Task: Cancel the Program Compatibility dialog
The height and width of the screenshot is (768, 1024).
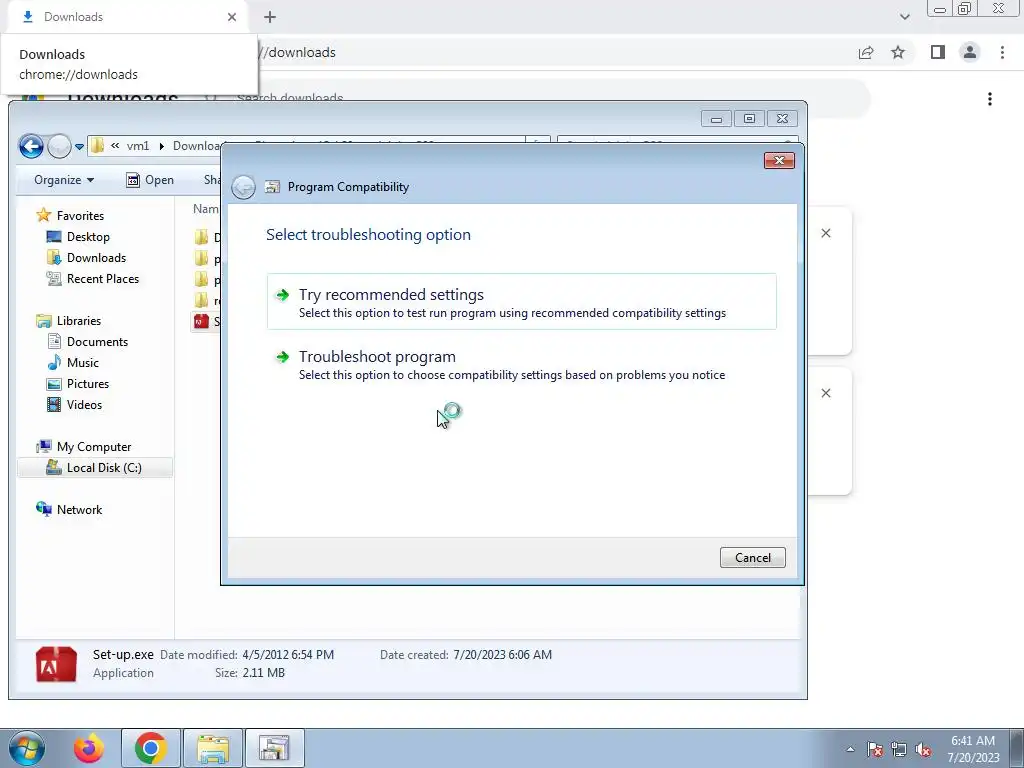Action: tap(752, 558)
